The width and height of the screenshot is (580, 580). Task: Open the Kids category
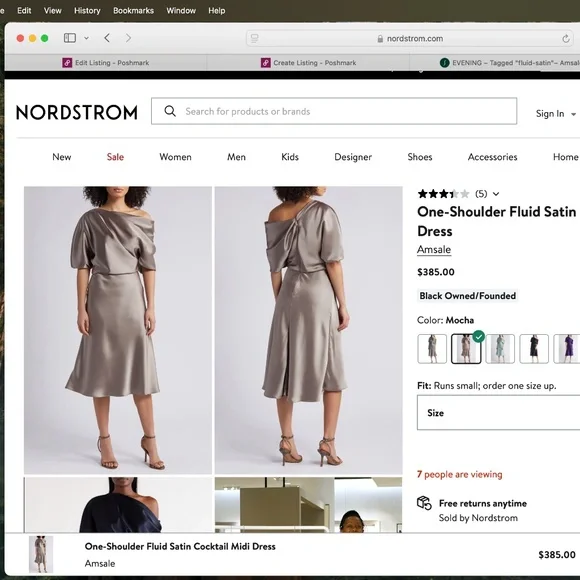pyautogui.click(x=290, y=157)
